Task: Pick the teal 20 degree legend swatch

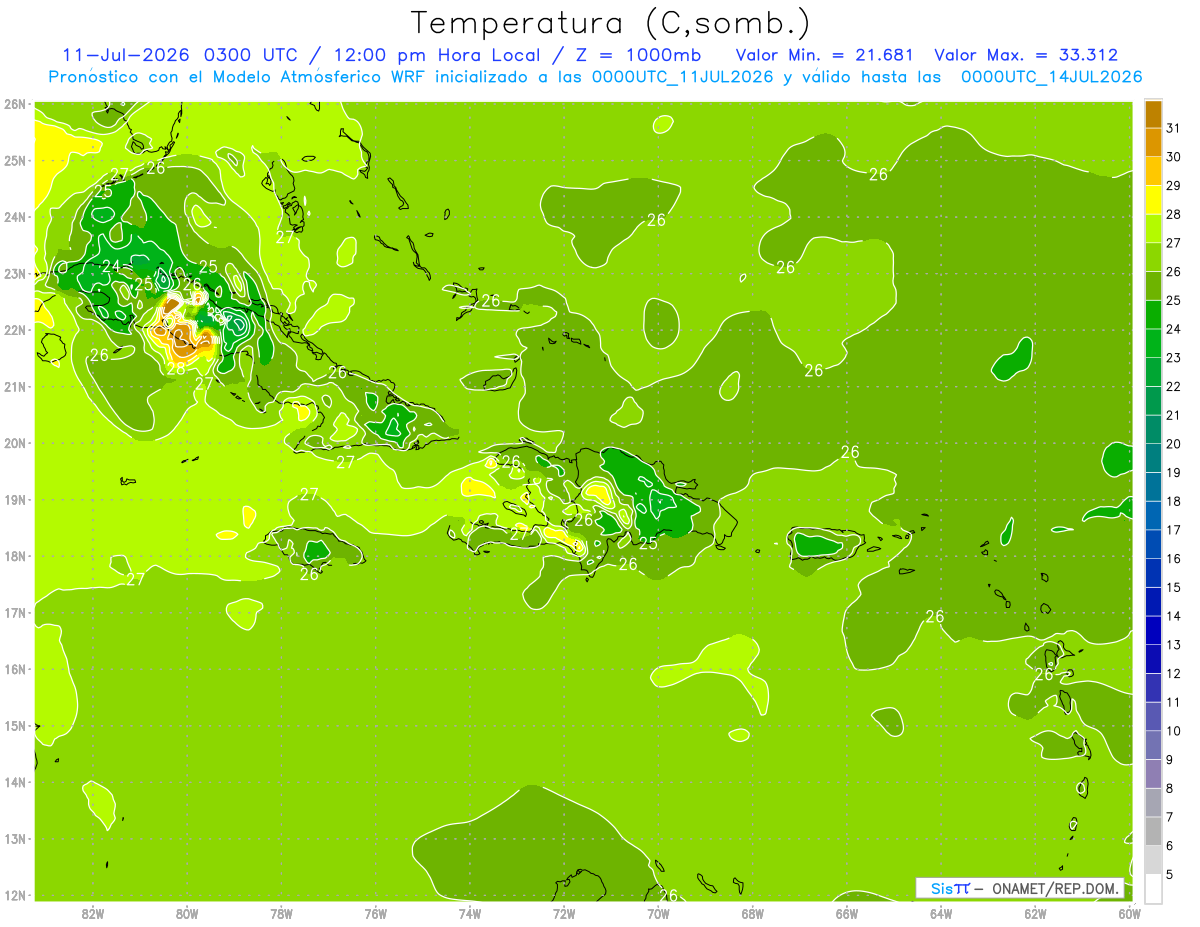Action: [1153, 430]
